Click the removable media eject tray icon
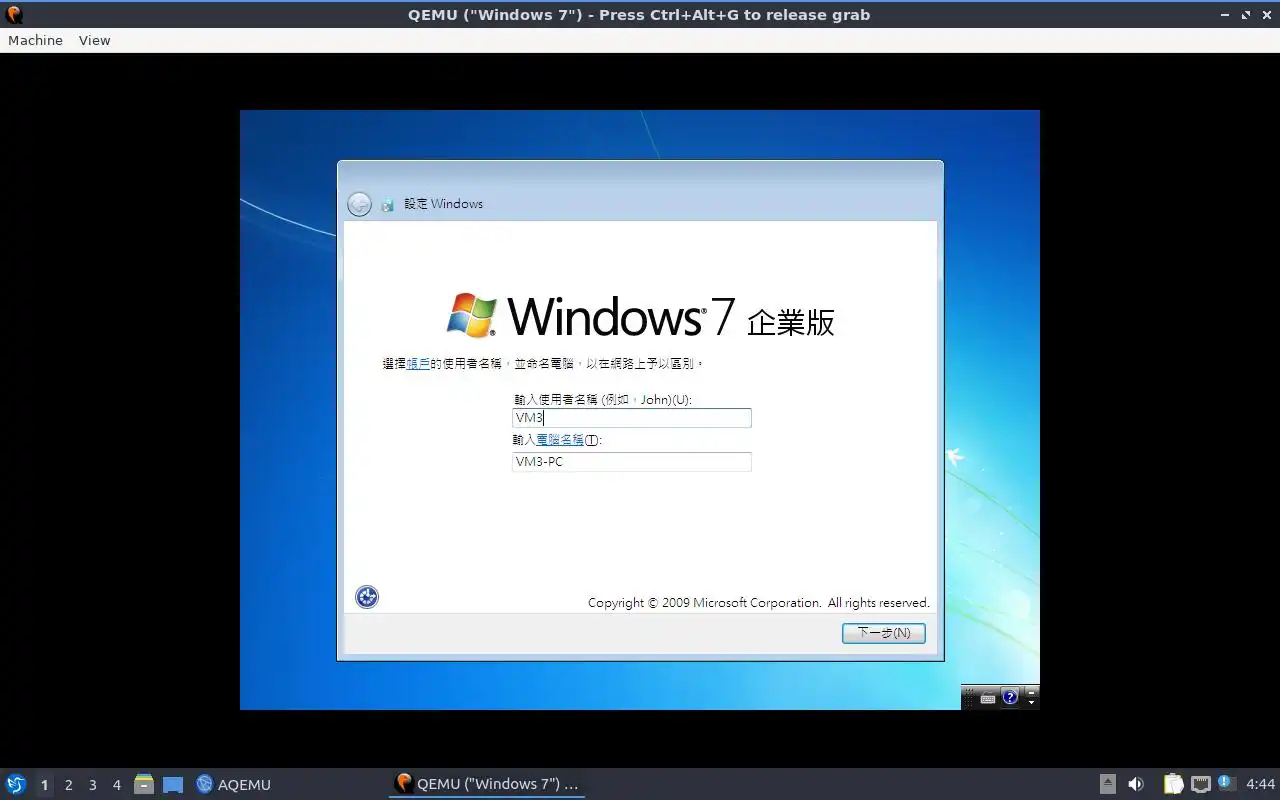This screenshot has width=1280, height=800. [x=1108, y=784]
